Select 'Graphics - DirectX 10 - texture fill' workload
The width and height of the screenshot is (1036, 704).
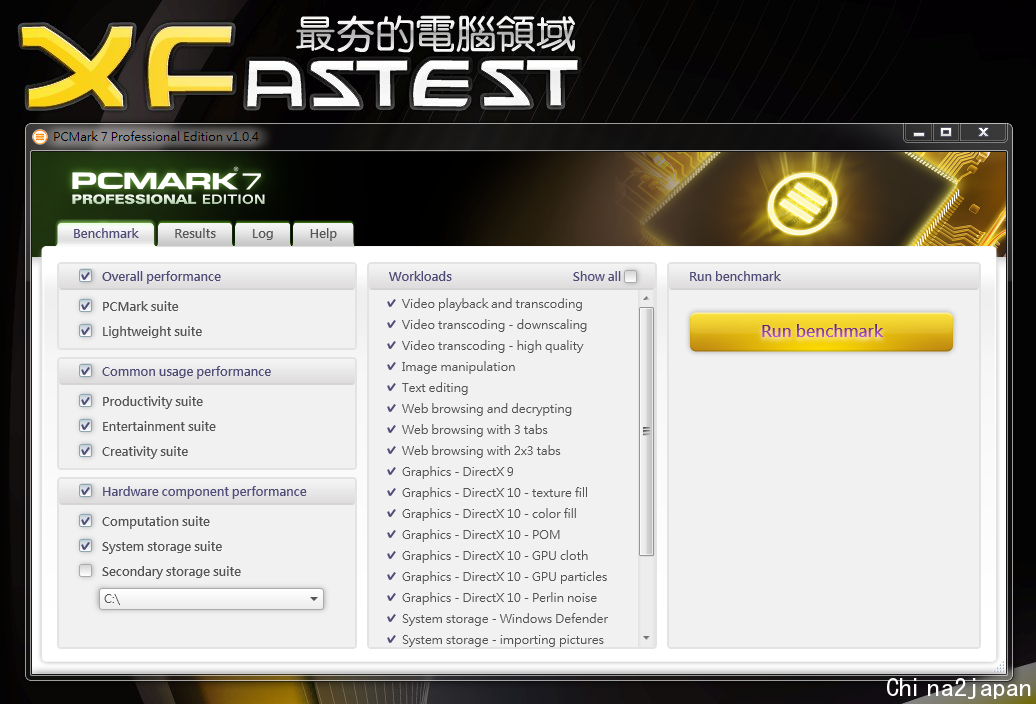click(x=495, y=493)
